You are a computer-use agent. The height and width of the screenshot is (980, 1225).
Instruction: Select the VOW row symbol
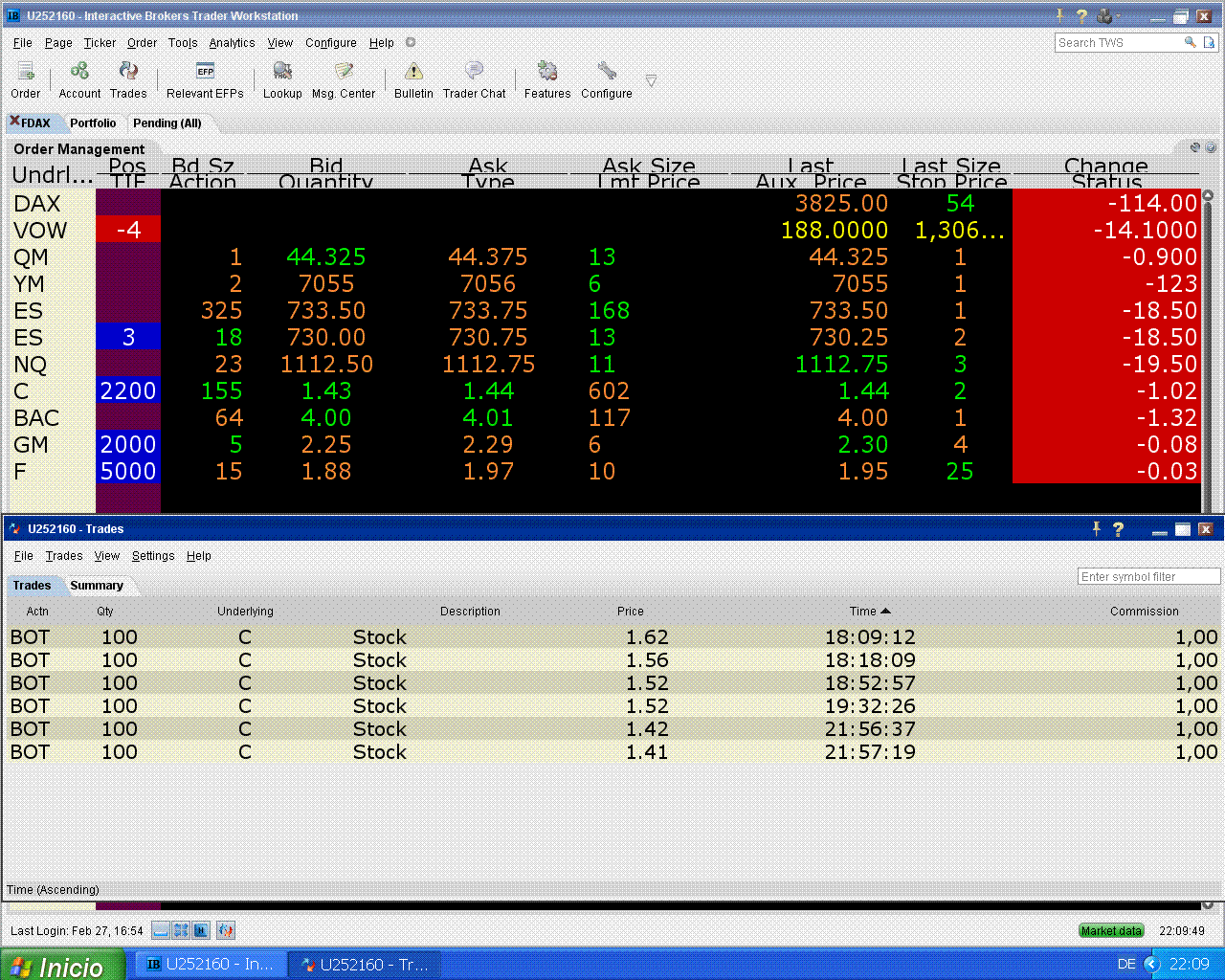click(40, 231)
